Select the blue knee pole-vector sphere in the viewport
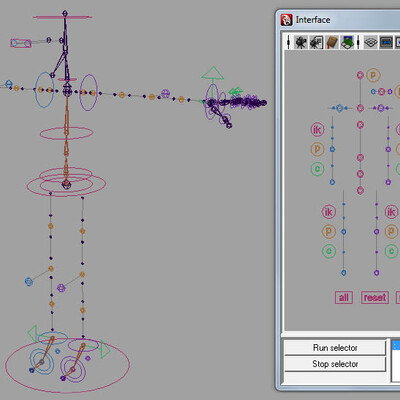Screen dimensions: 400x400 (29, 282)
